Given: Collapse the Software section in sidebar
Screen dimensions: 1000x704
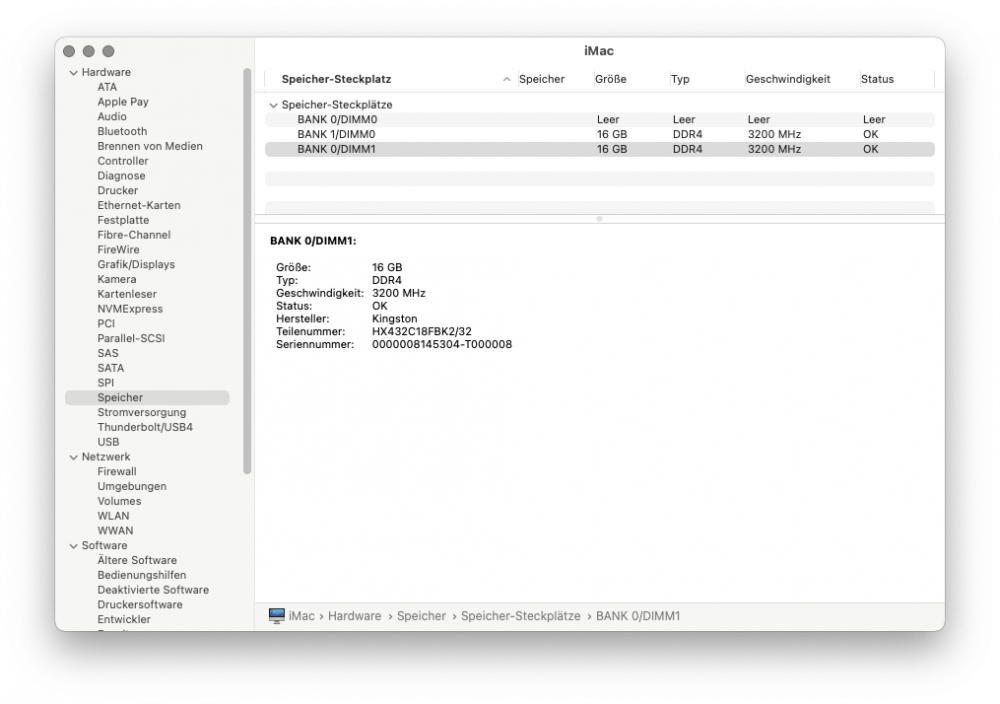Looking at the screenshot, I should coord(73,546).
